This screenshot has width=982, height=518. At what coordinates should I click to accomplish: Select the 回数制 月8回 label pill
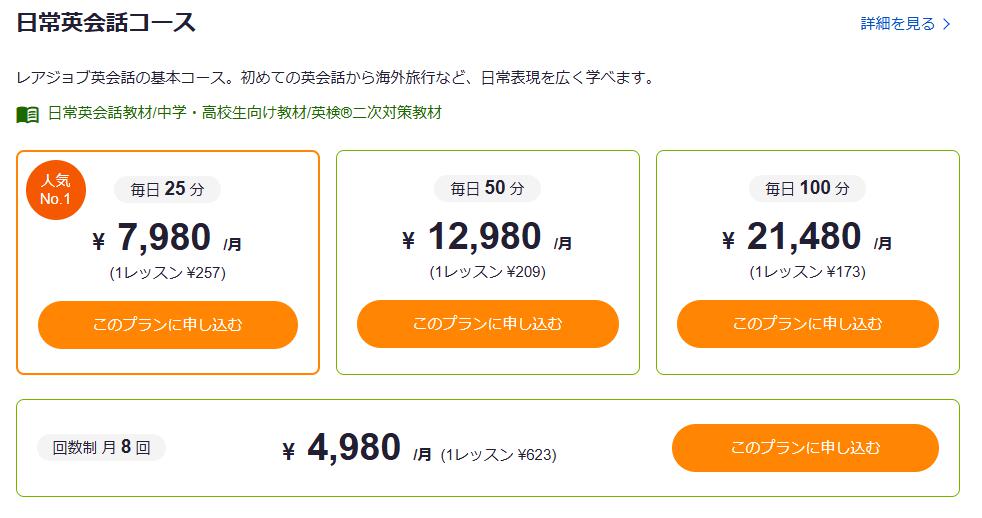pyautogui.click(x=101, y=447)
